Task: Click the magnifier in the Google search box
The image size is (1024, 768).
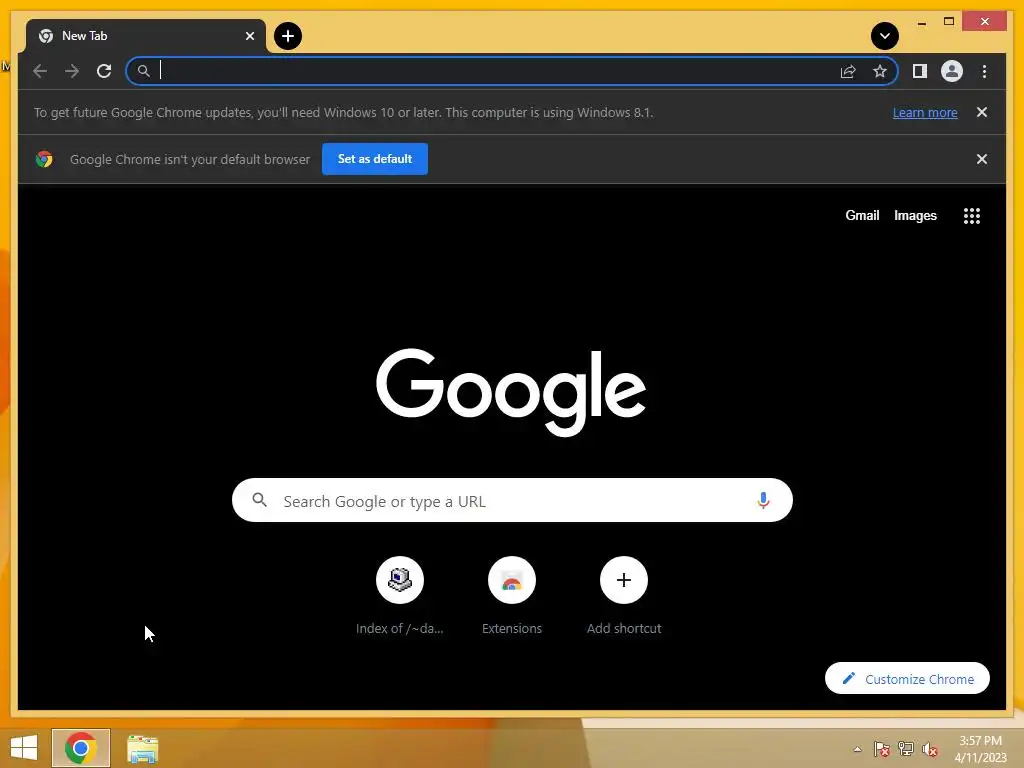Action: click(x=259, y=500)
